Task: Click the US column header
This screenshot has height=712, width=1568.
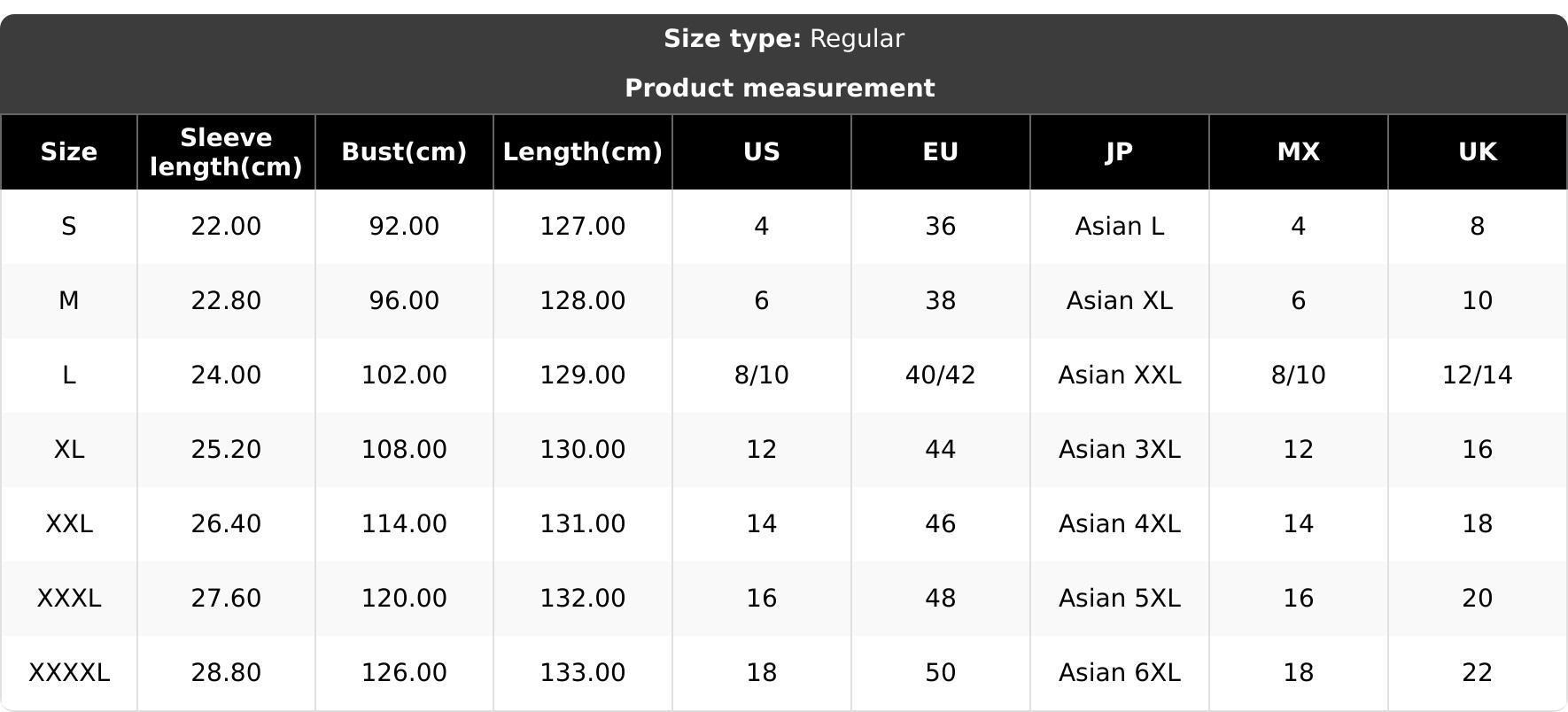Action: 762,152
